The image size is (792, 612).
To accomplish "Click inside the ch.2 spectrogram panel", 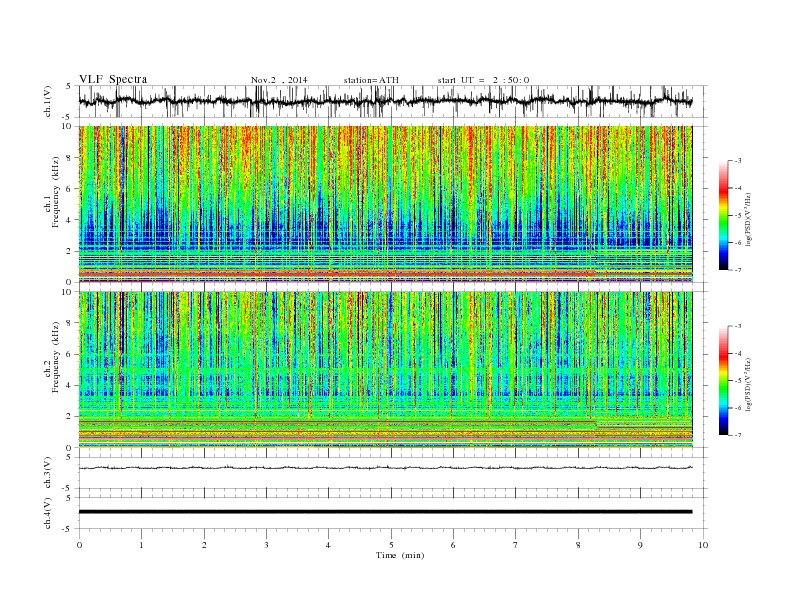I will (385, 370).
